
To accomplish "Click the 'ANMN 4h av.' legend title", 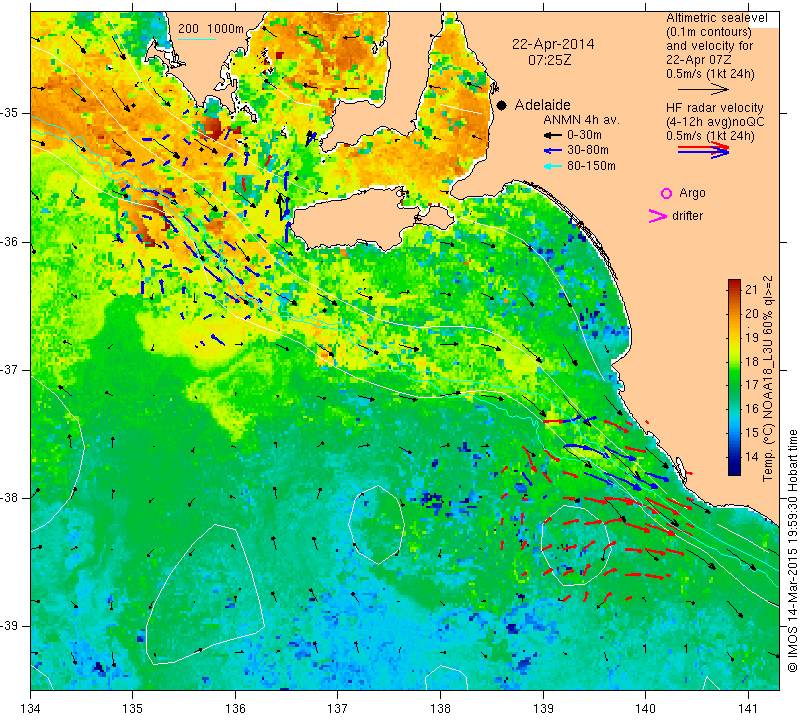I will click(581, 120).
